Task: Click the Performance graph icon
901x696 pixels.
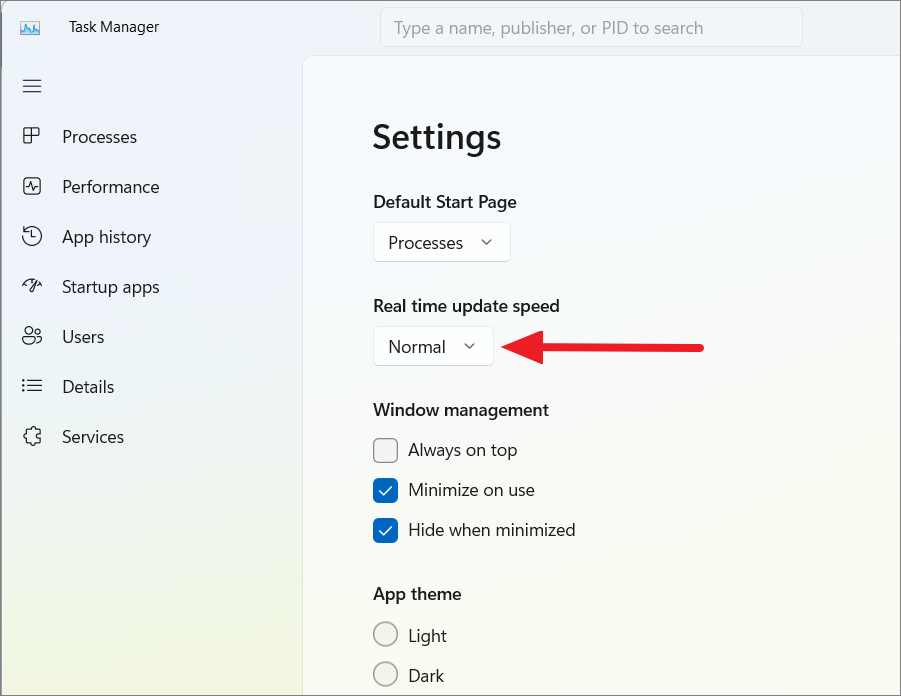Action: pyautogui.click(x=32, y=186)
